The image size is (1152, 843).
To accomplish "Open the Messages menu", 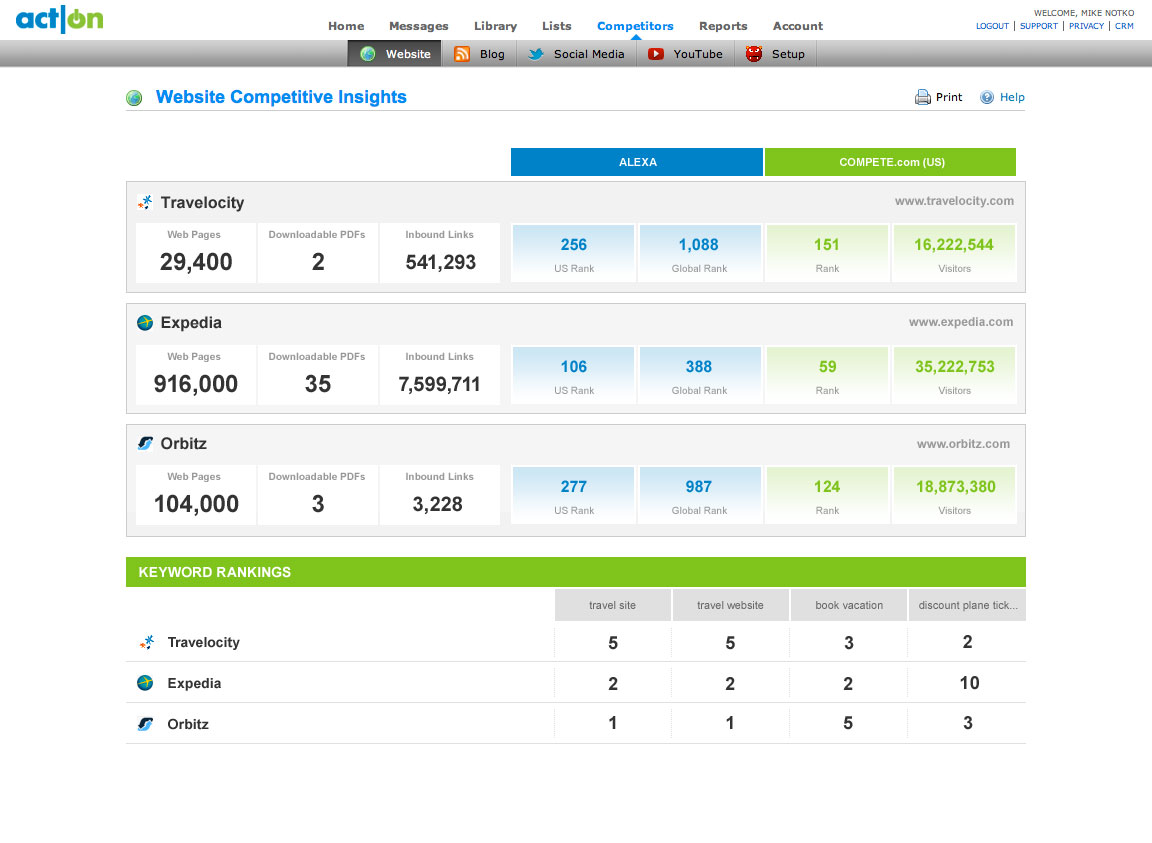I will coord(419,26).
